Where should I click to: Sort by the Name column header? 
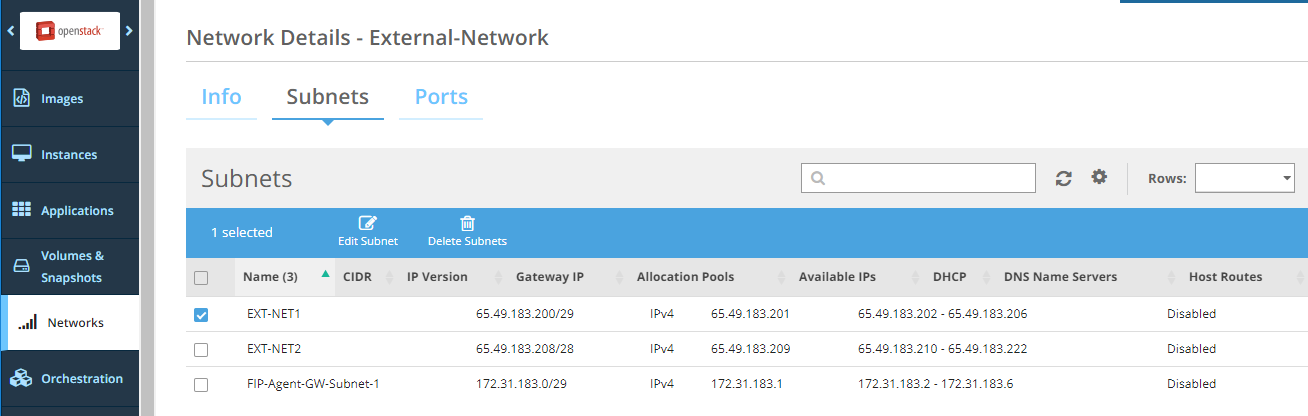click(270, 277)
